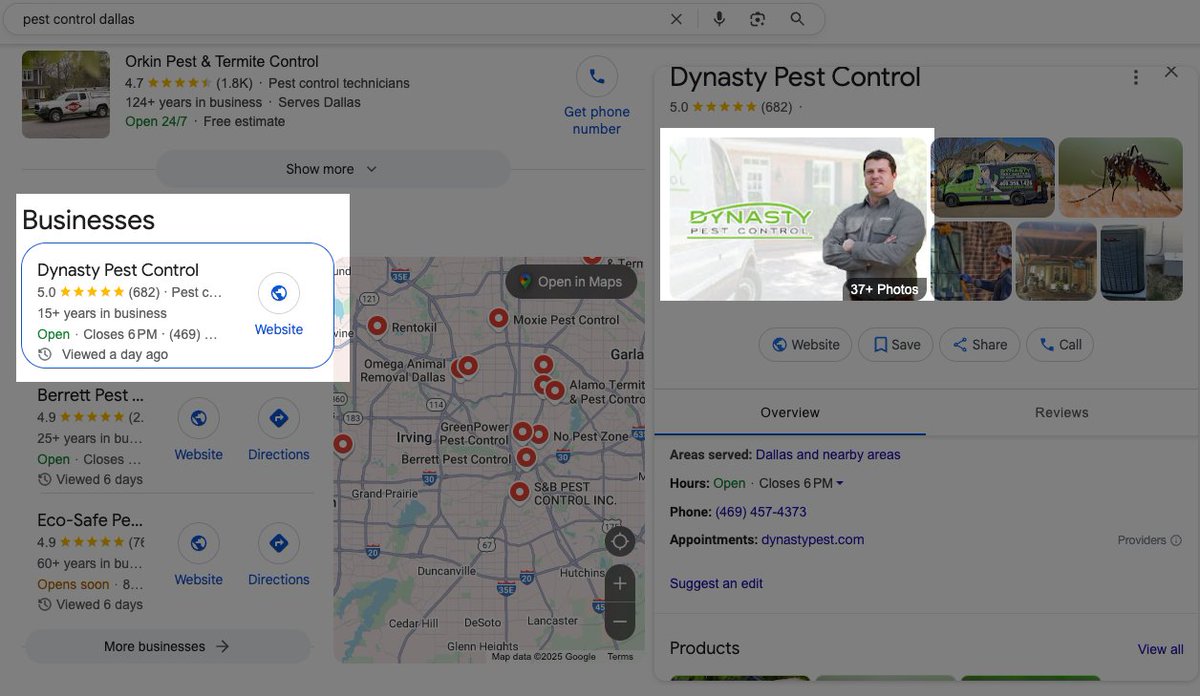Click the Rentokil map pin
This screenshot has height=696, width=1200.
(378, 326)
